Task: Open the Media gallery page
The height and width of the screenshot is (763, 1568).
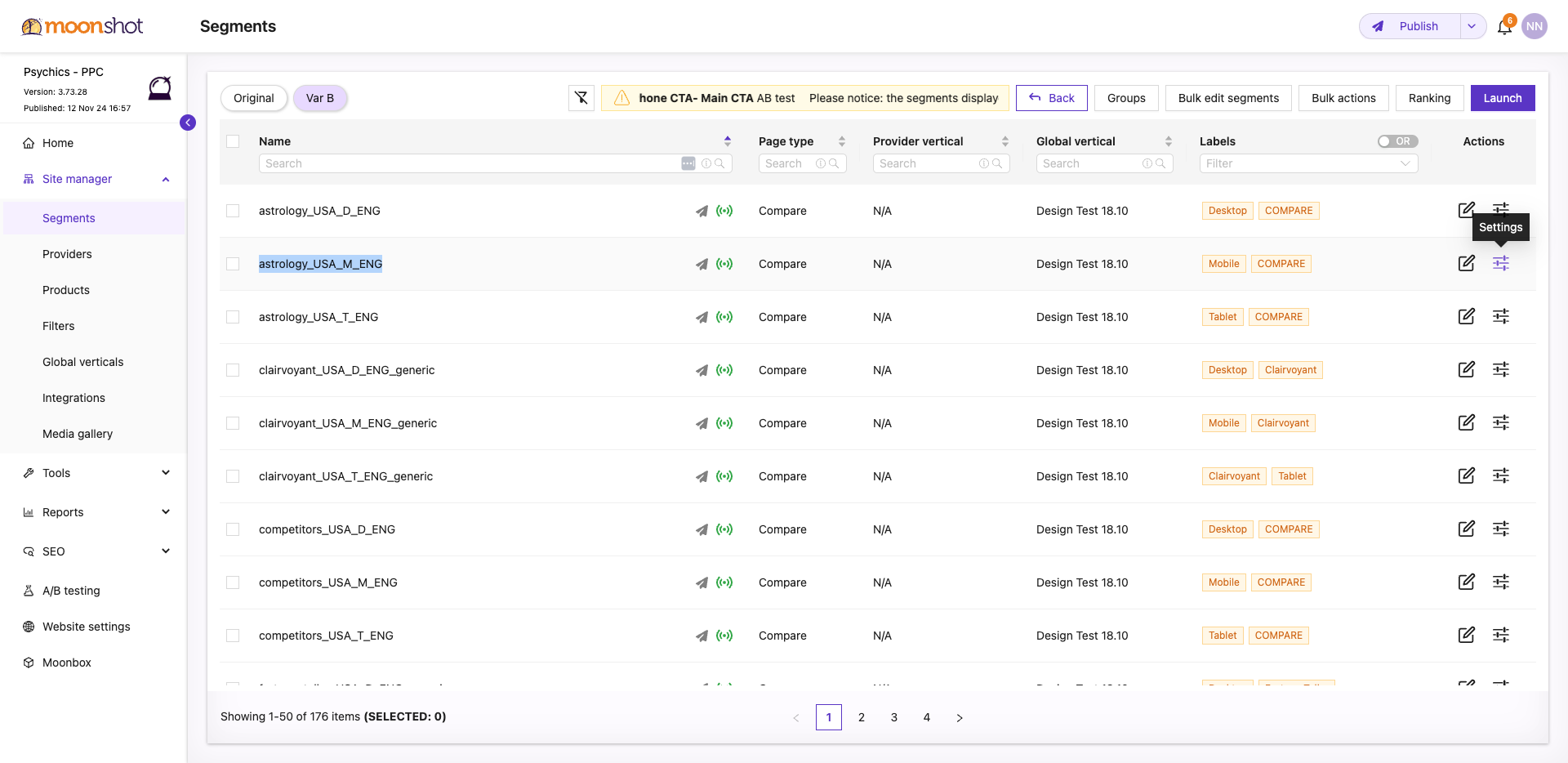Action: pyautogui.click(x=78, y=434)
